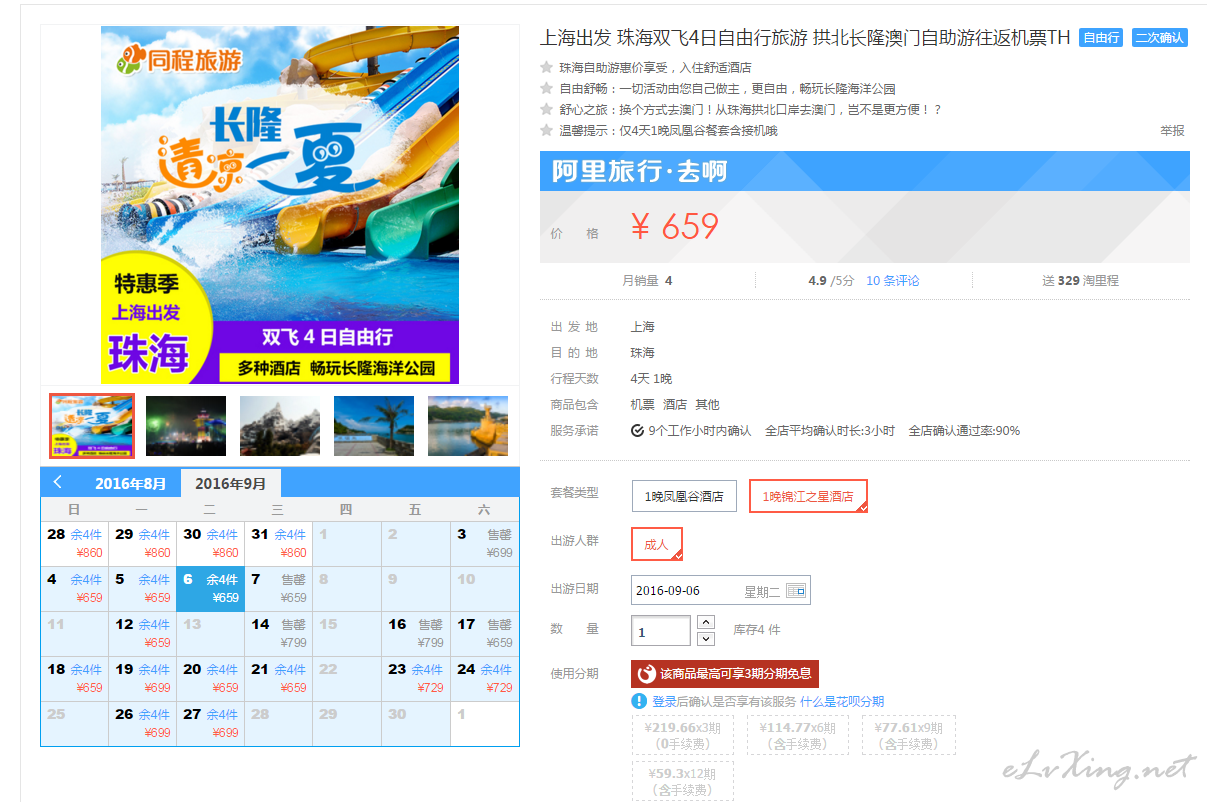Select the night fireworks thumbnail
This screenshot has height=802, width=1207.
186,426
